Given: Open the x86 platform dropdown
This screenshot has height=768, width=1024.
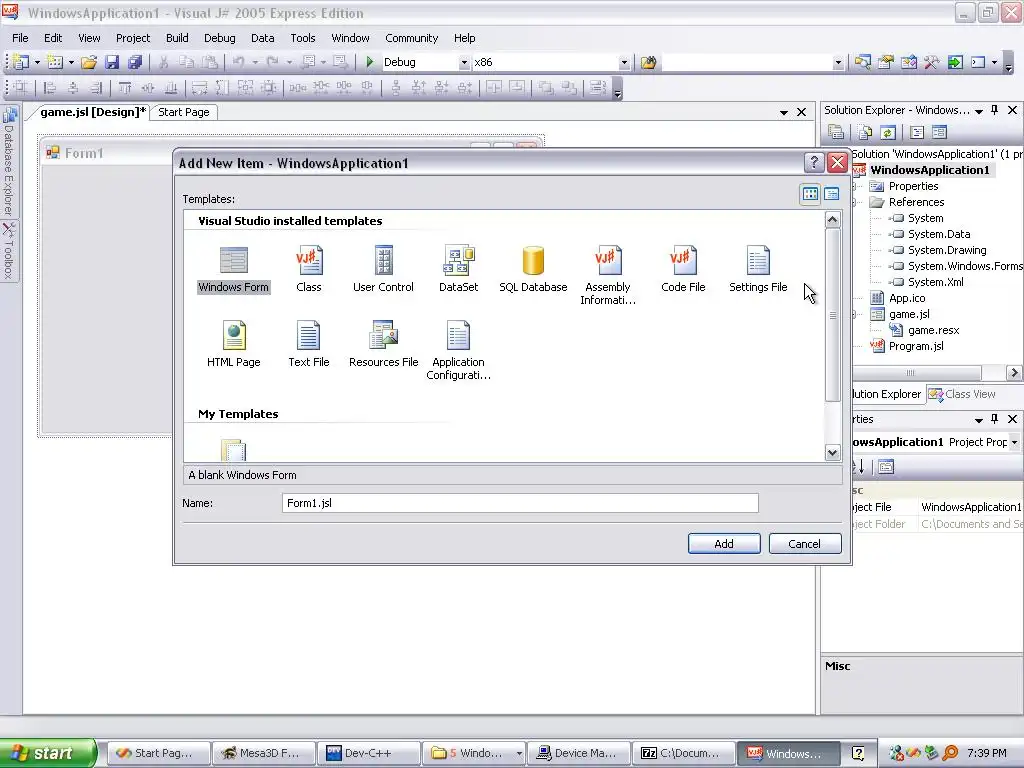Looking at the screenshot, I should [x=624, y=63].
